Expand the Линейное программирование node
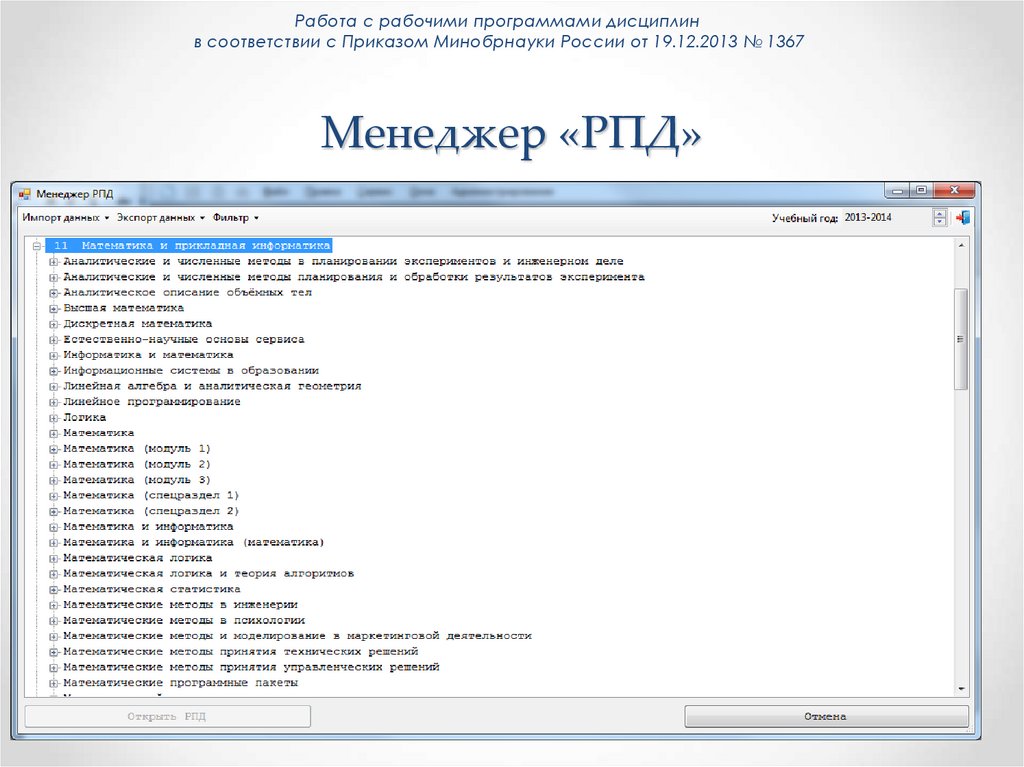The width and height of the screenshot is (1024, 767). tap(53, 401)
